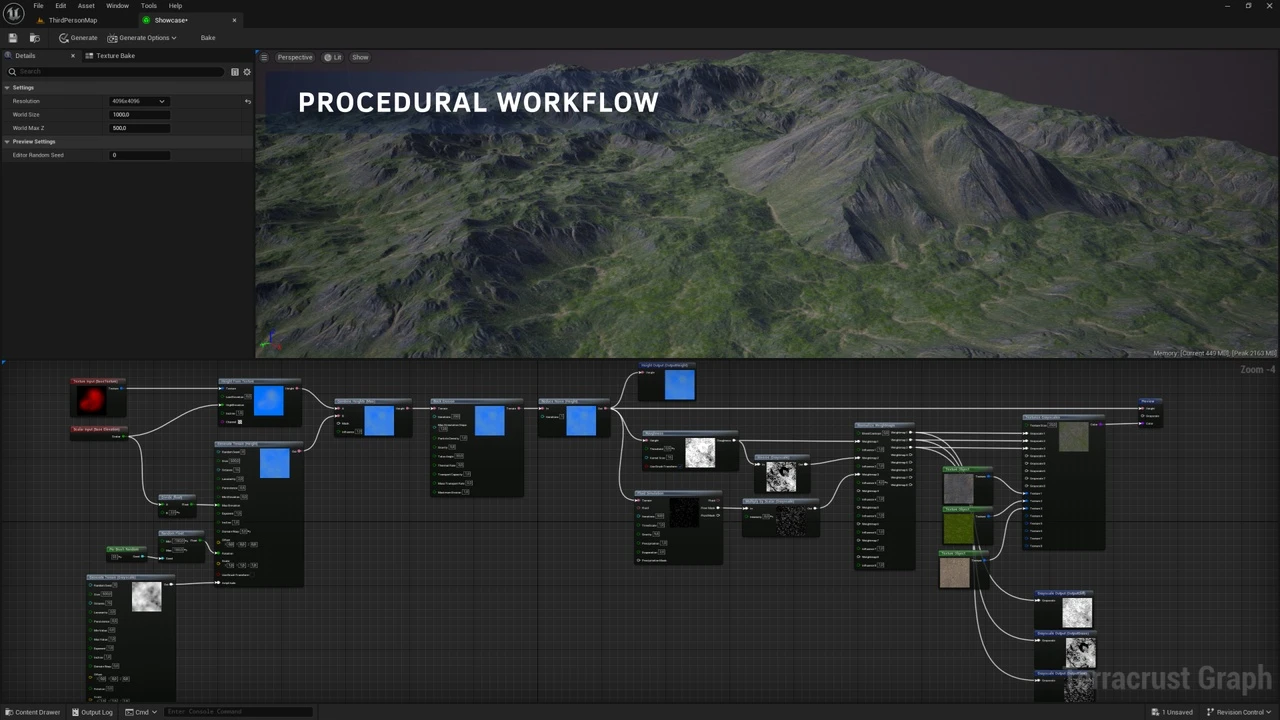Toggle the Channel checkbox on Height From Texture node

pos(240,421)
